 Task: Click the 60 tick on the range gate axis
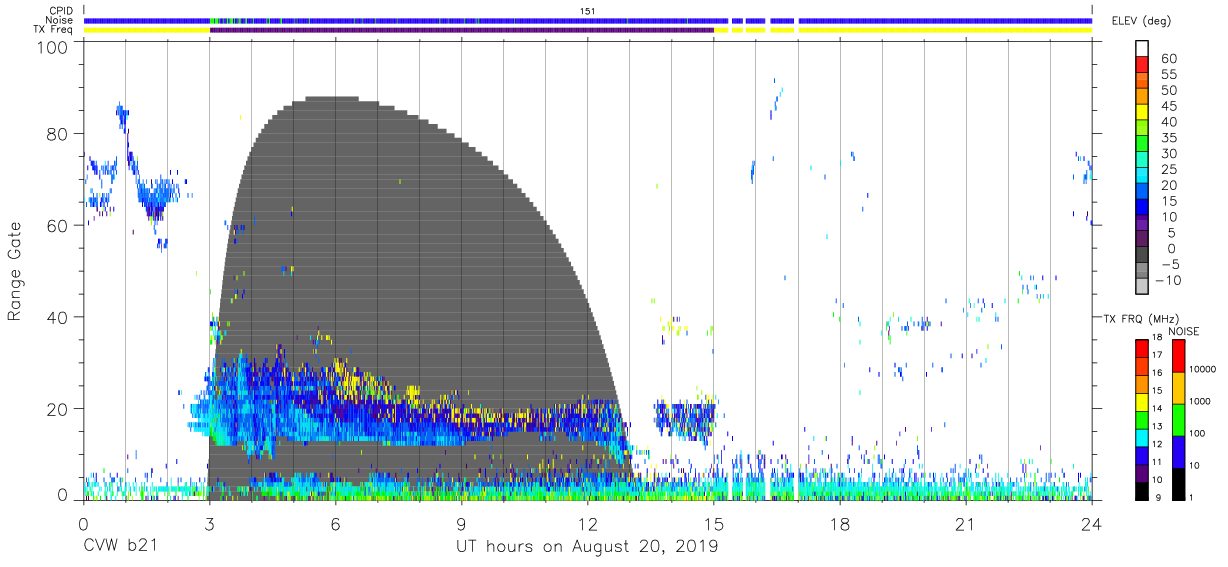58,225
